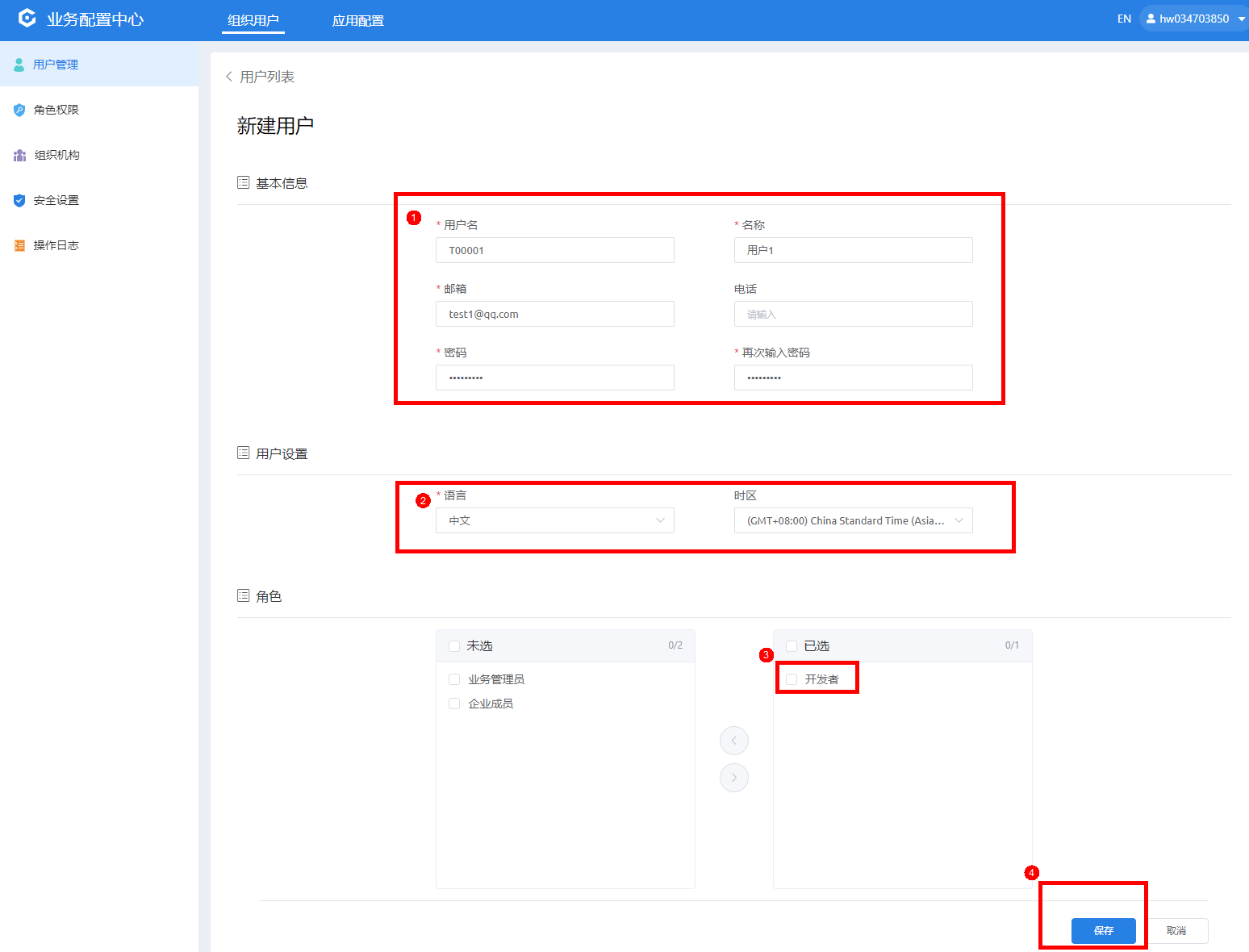The height and width of the screenshot is (952, 1249).
Task: Click the 业务配置中心 title text
Action: [95, 19]
